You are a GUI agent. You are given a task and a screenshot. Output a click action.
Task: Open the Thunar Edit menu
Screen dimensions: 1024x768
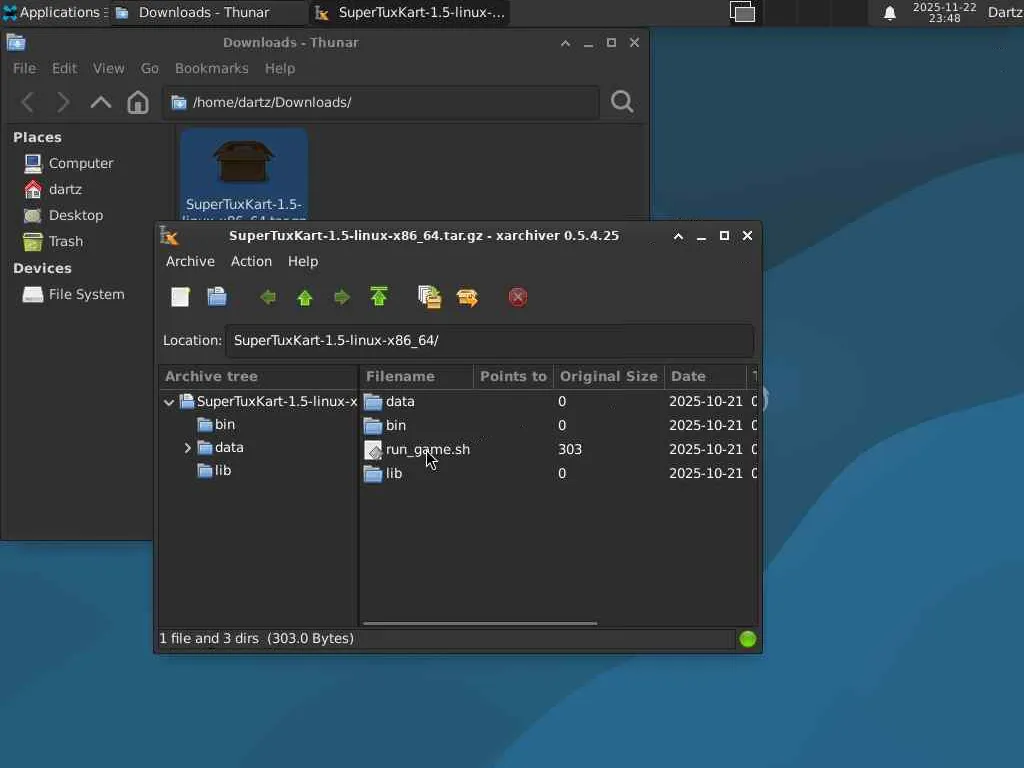coord(65,69)
